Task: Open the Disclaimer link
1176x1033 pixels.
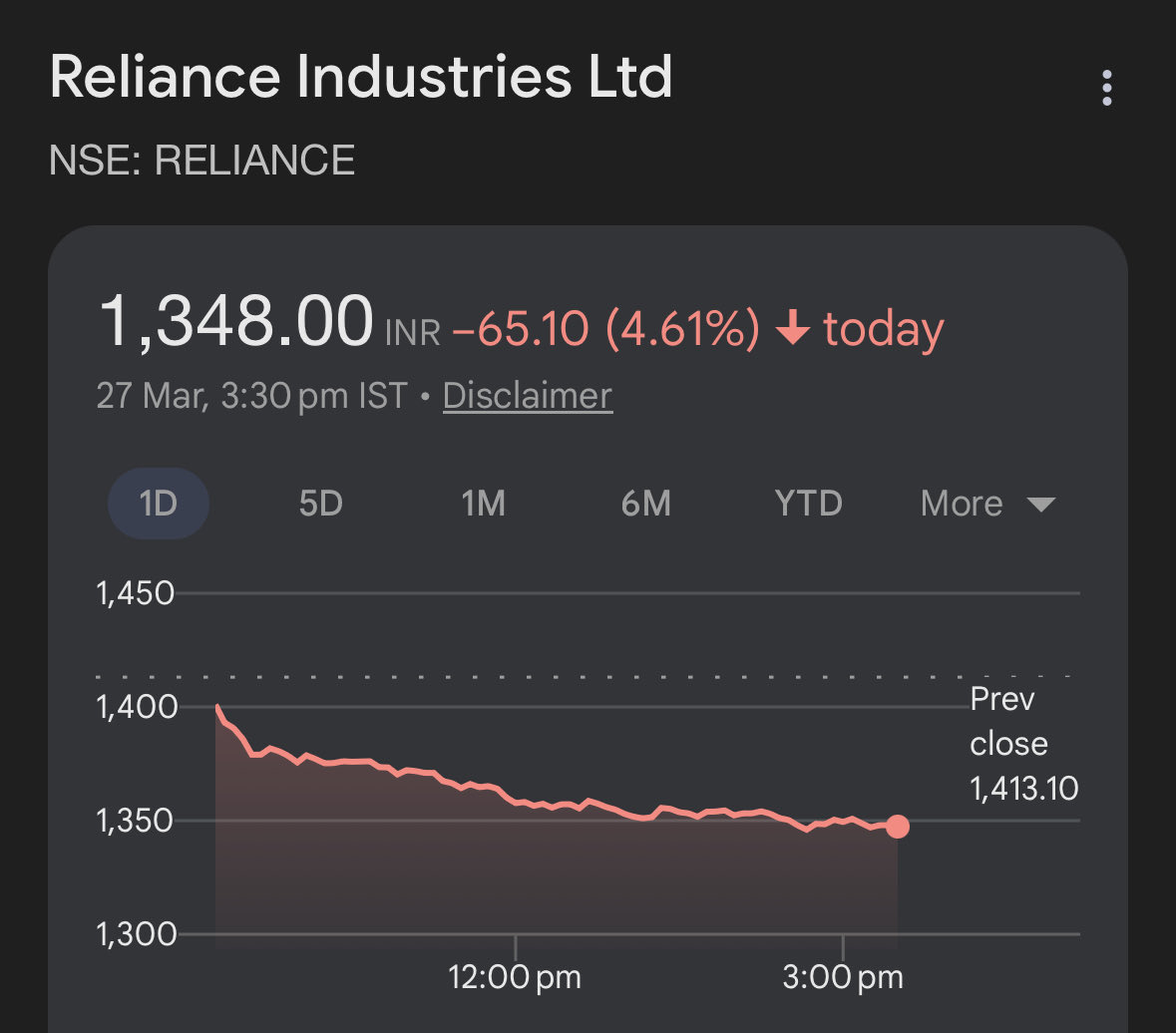Action: click(528, 396)
